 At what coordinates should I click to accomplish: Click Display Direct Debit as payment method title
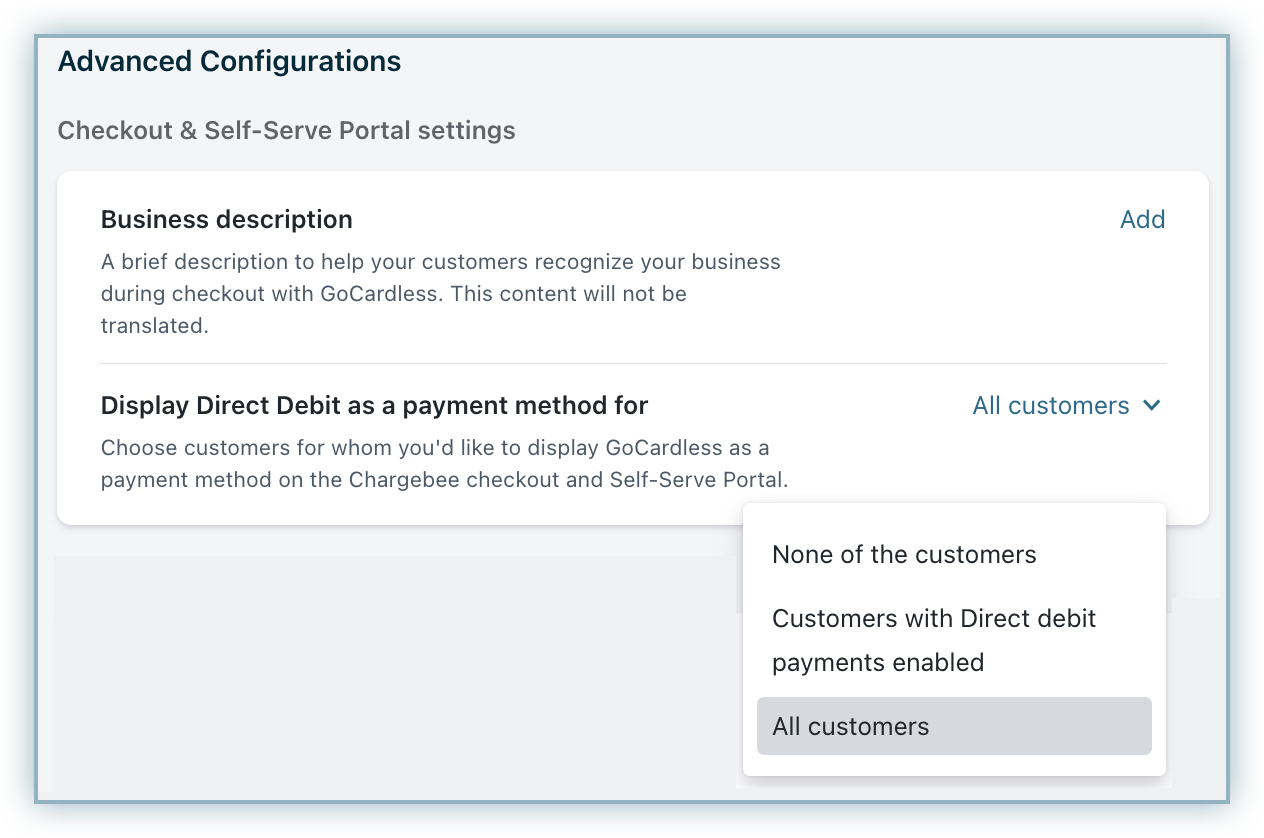pos(374,406)
